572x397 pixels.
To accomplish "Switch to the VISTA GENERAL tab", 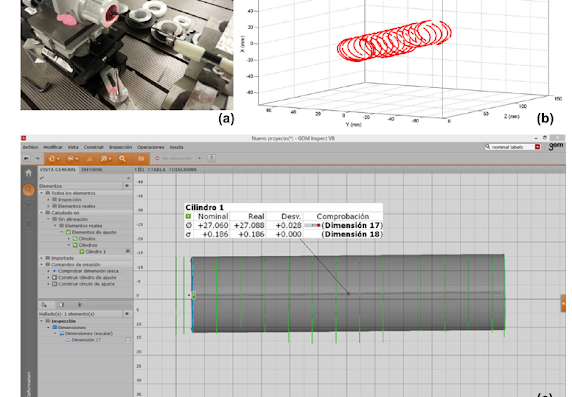I will pyautogui.click(x=58, y=170).
